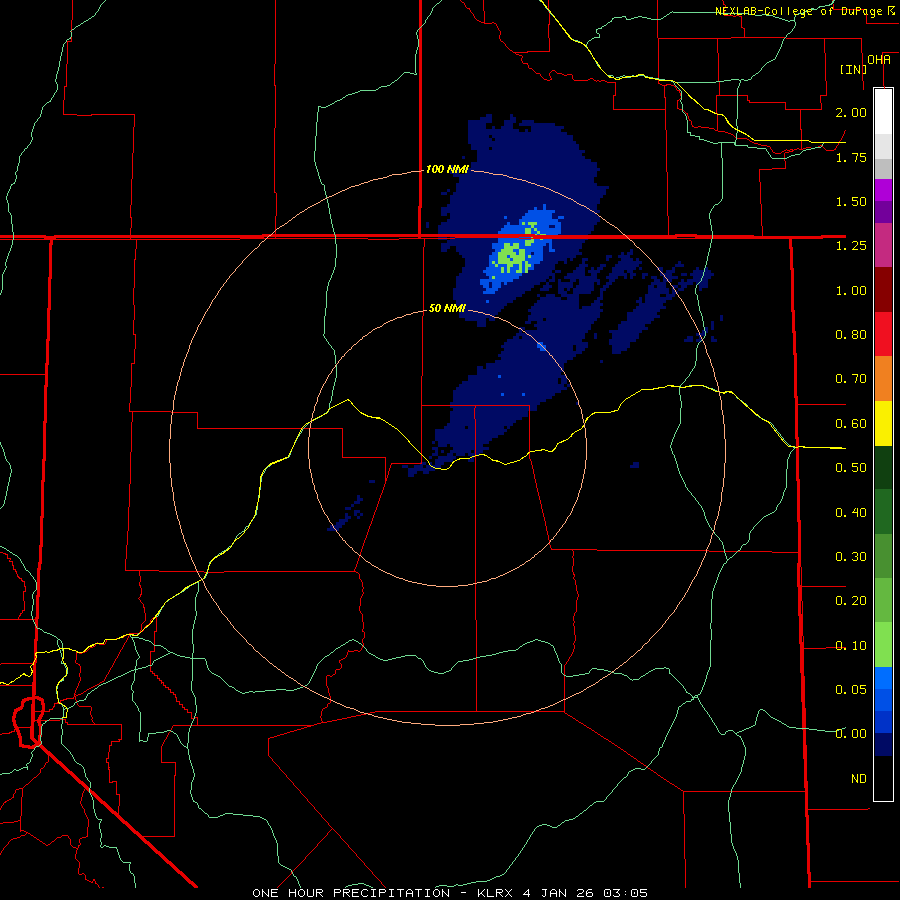Select the 0.60 legend value

tap(851, 424)
